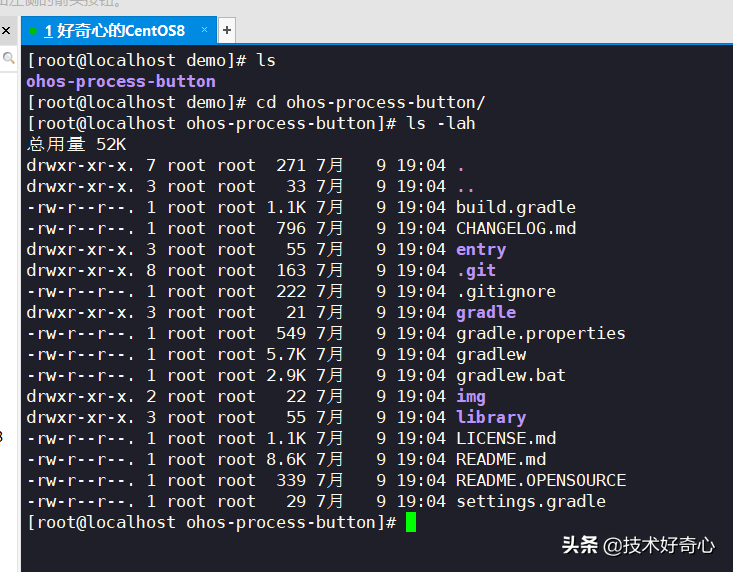
Task: Click the 796 size of CHANGELOG.md
Action: coord(291,229)
